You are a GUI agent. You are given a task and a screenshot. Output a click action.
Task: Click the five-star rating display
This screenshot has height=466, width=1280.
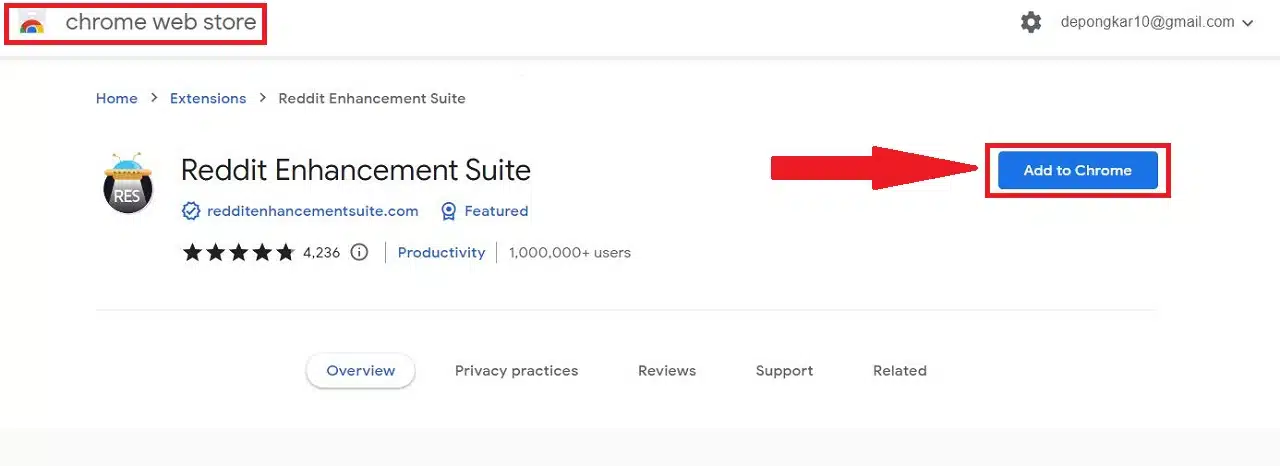click(x=238, y=252)
